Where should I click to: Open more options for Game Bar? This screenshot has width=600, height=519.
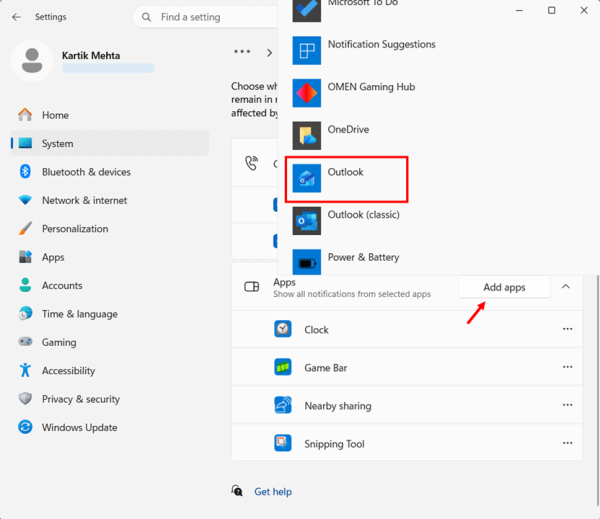click(567, 367)
